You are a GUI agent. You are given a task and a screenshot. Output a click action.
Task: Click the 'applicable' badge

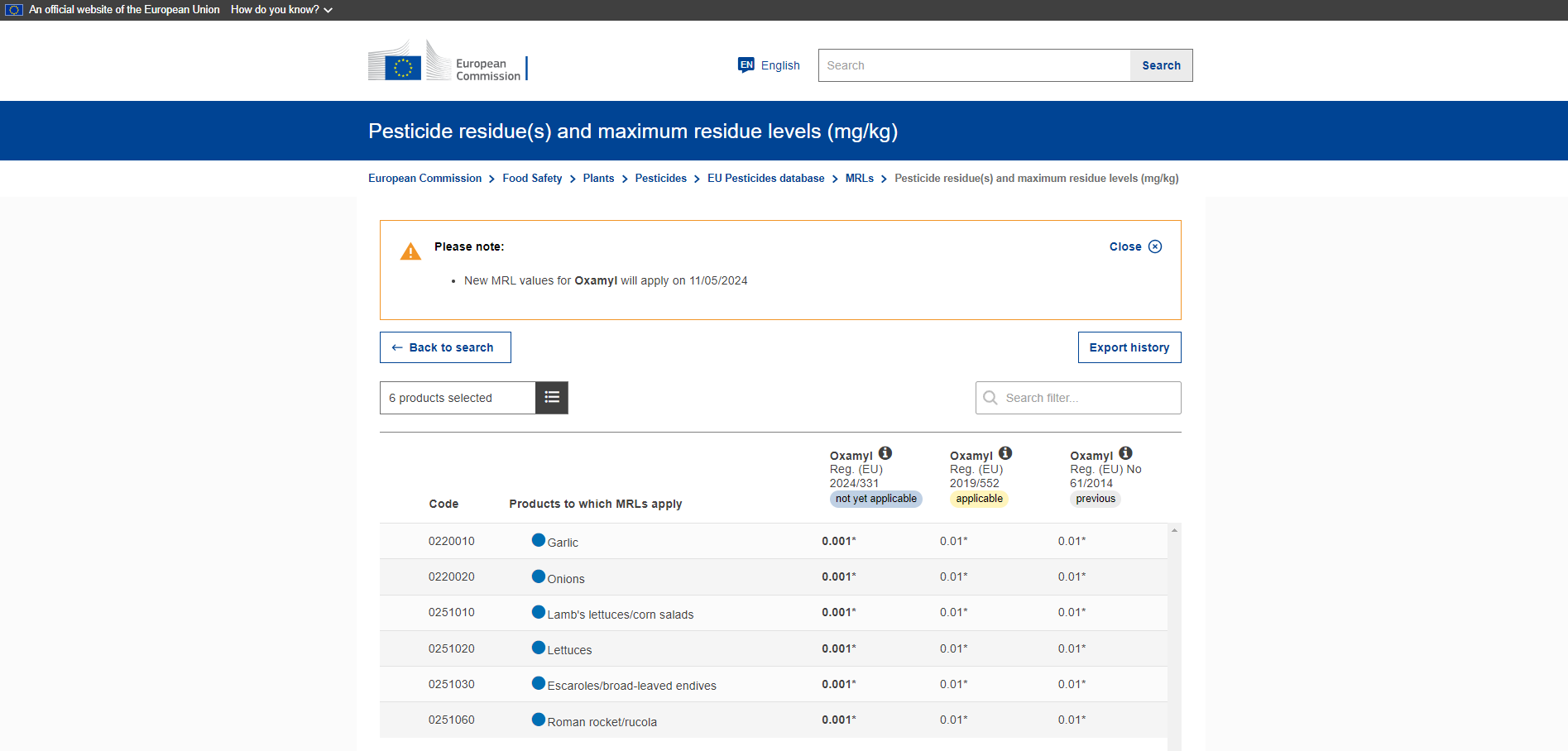tap(979, 499)
